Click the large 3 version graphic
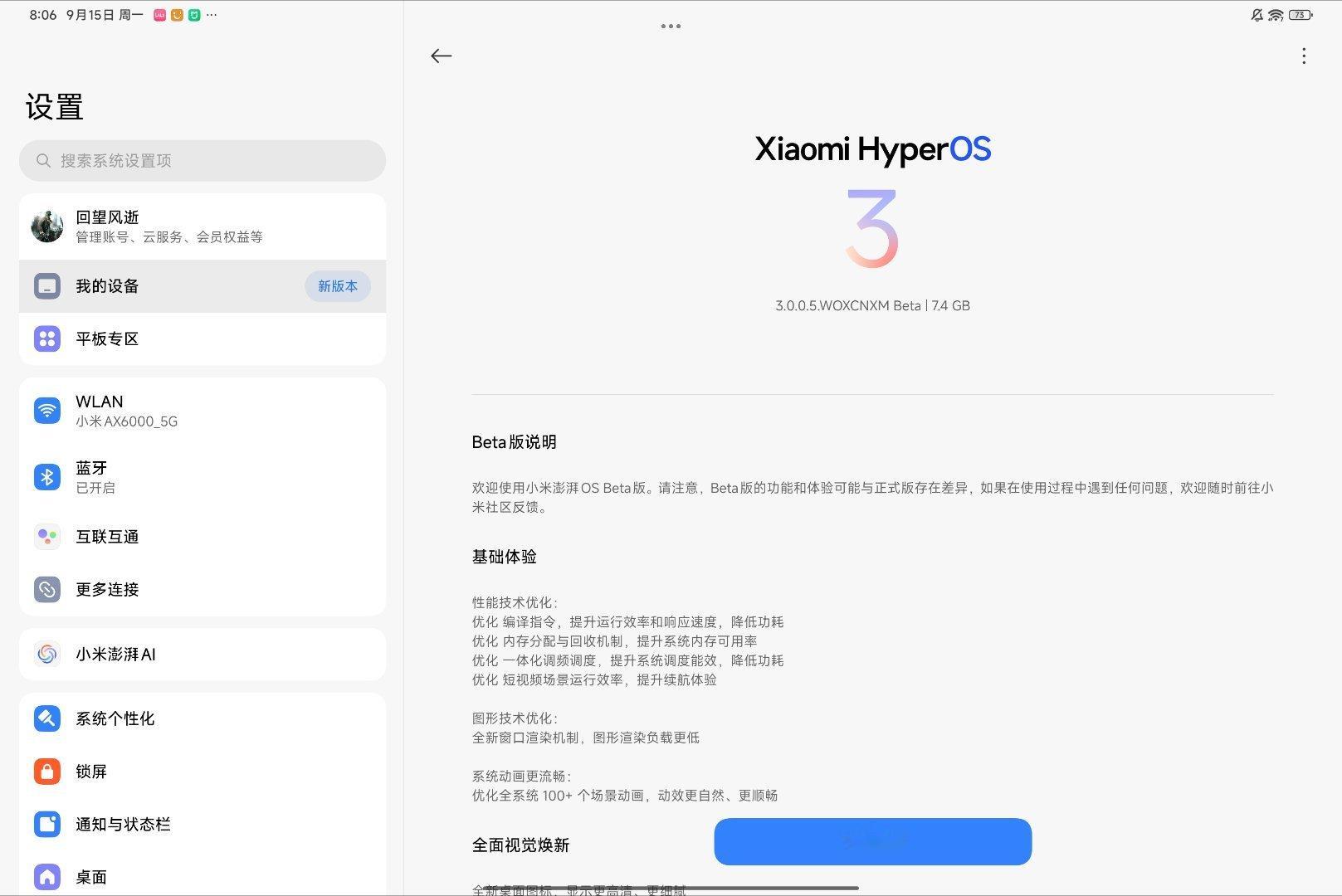This screenshot has width=1342, height=896. (x=872, y=228)
